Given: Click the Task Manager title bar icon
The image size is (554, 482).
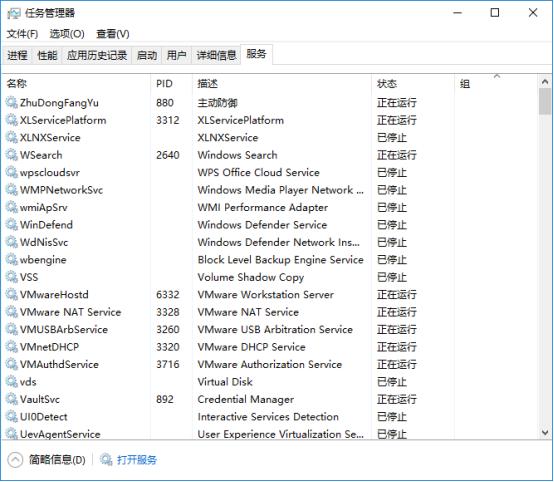Looking at the screenshot, I should point(14,13).
